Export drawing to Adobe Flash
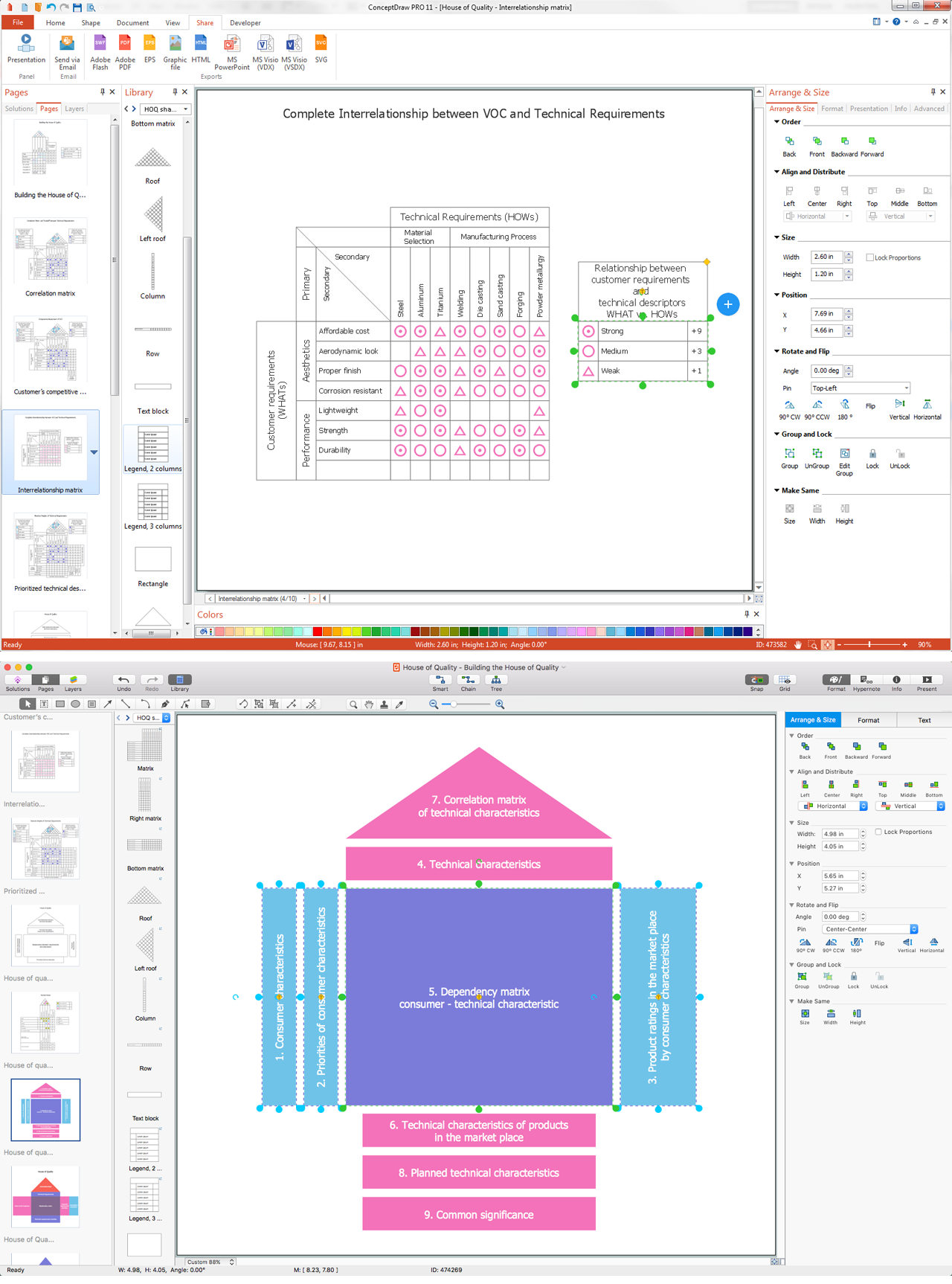 click(100, 52)
